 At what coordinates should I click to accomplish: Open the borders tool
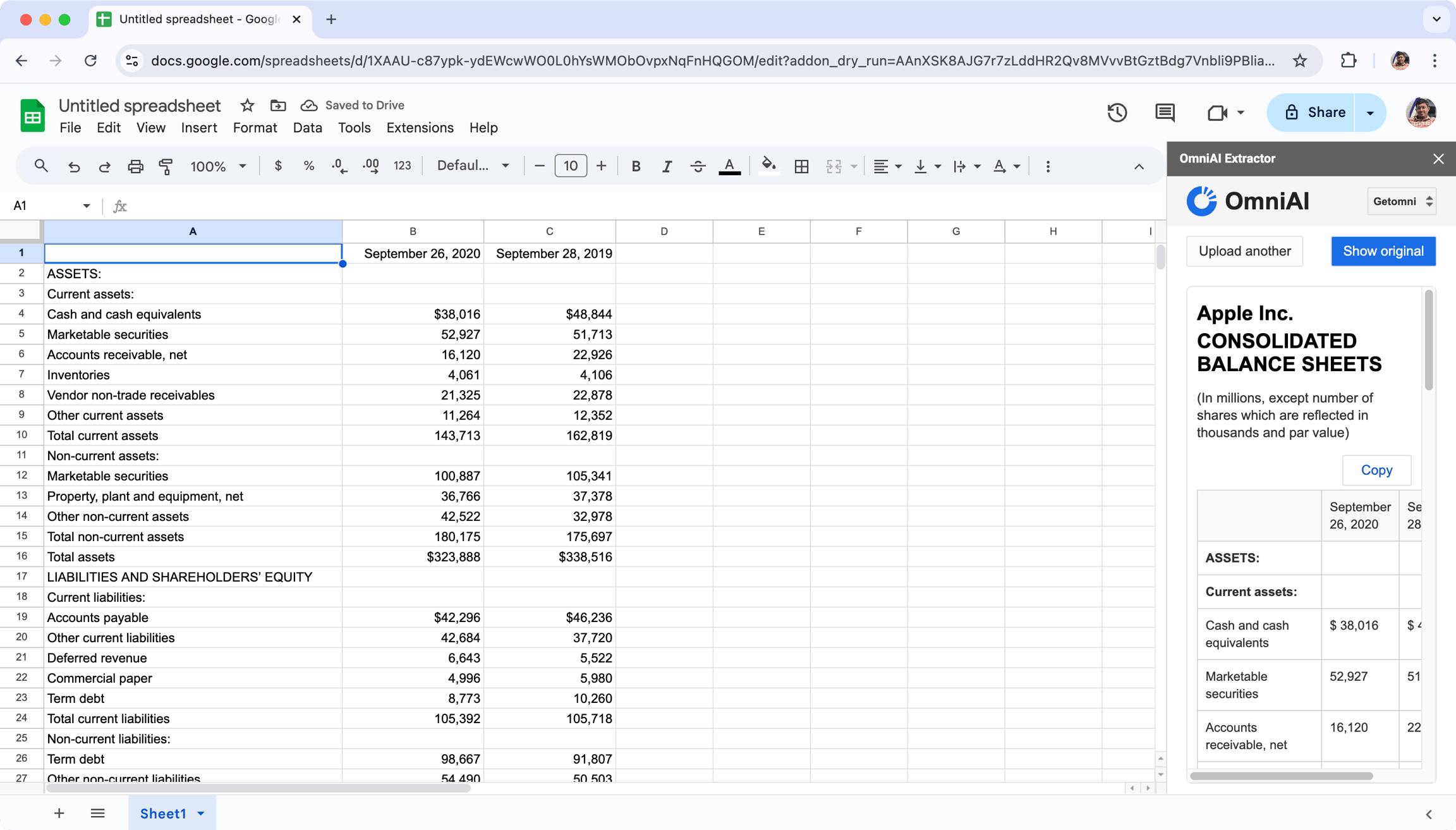pyautogui.click(x=801, y=166)
